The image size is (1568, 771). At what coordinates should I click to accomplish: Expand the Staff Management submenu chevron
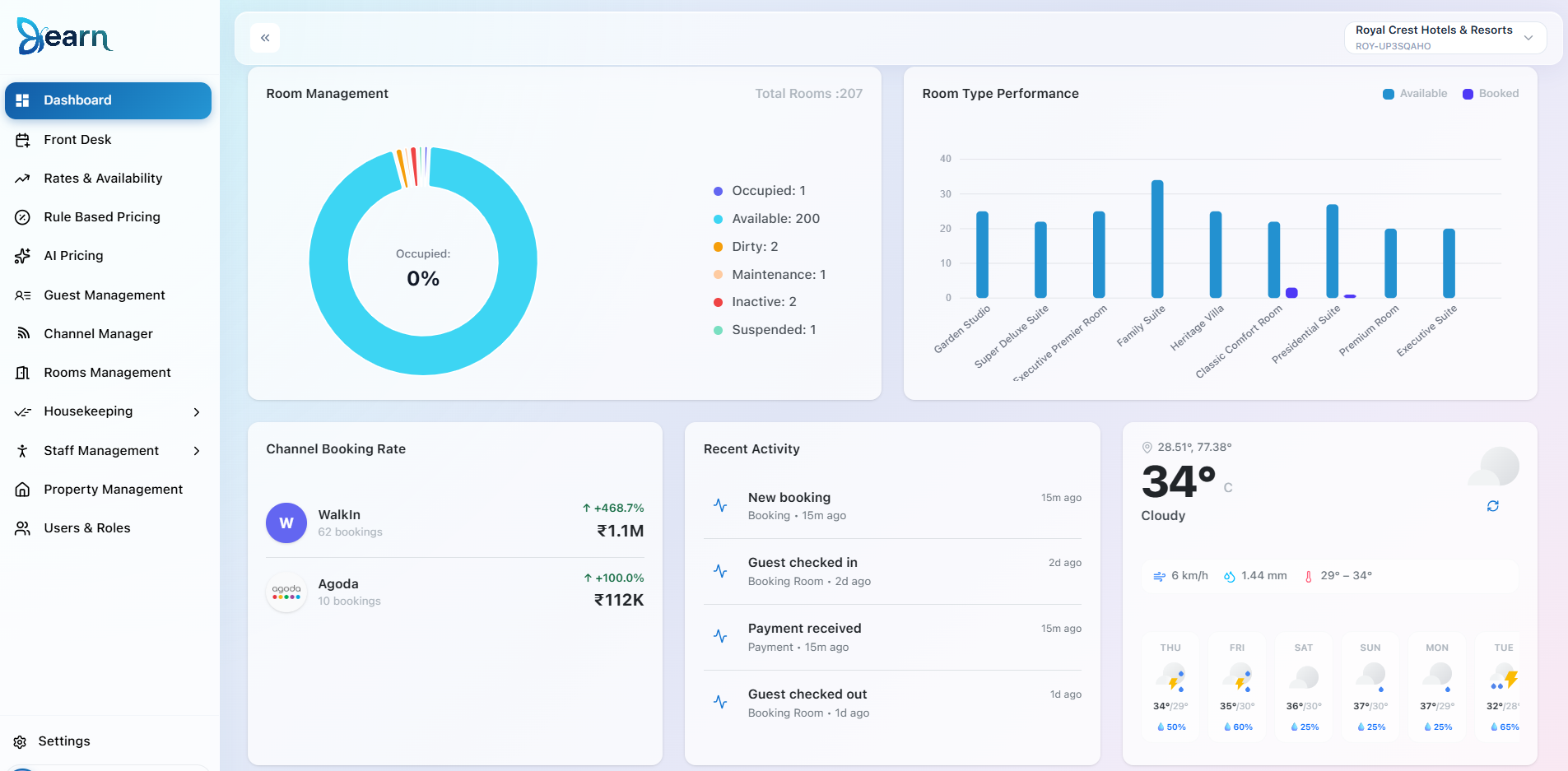[197, 451]
